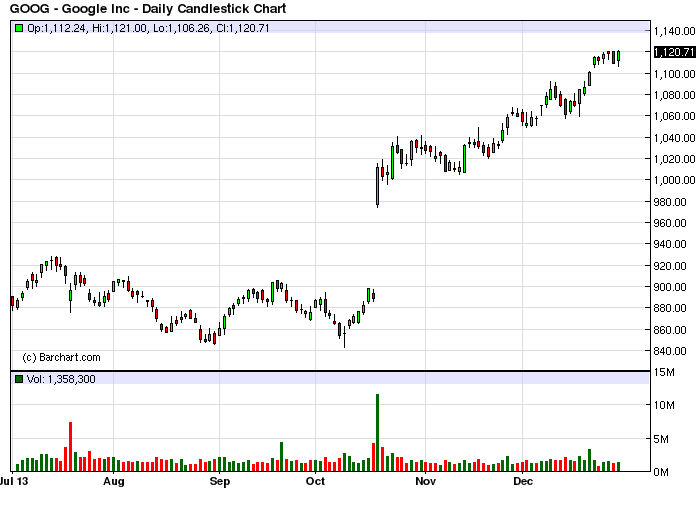Click the 920.00 price axis label
The height and width of the screenshot is (512, 700).
tap(670, 266)
